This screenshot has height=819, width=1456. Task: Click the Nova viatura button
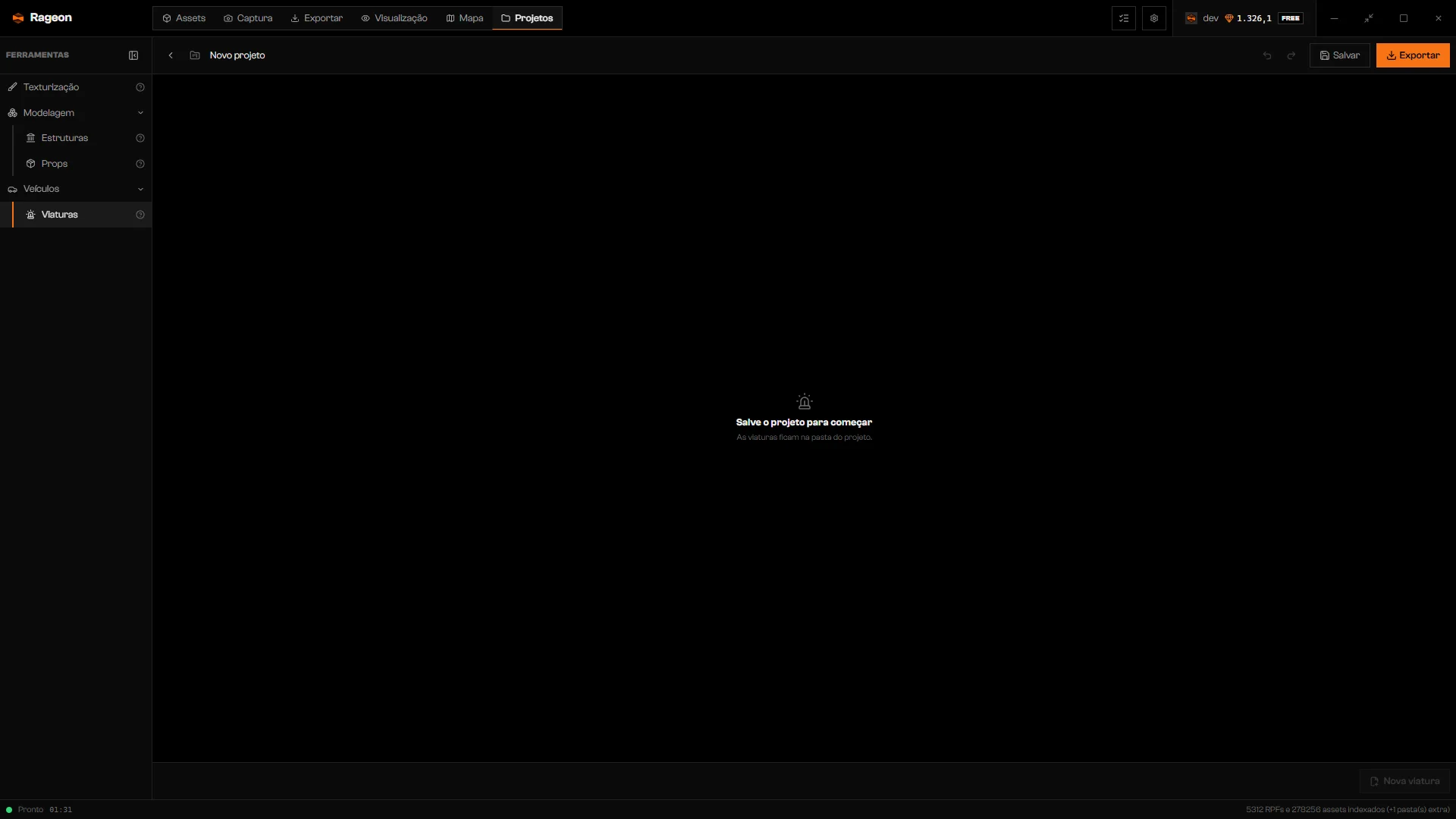(x=1404, y=781)
